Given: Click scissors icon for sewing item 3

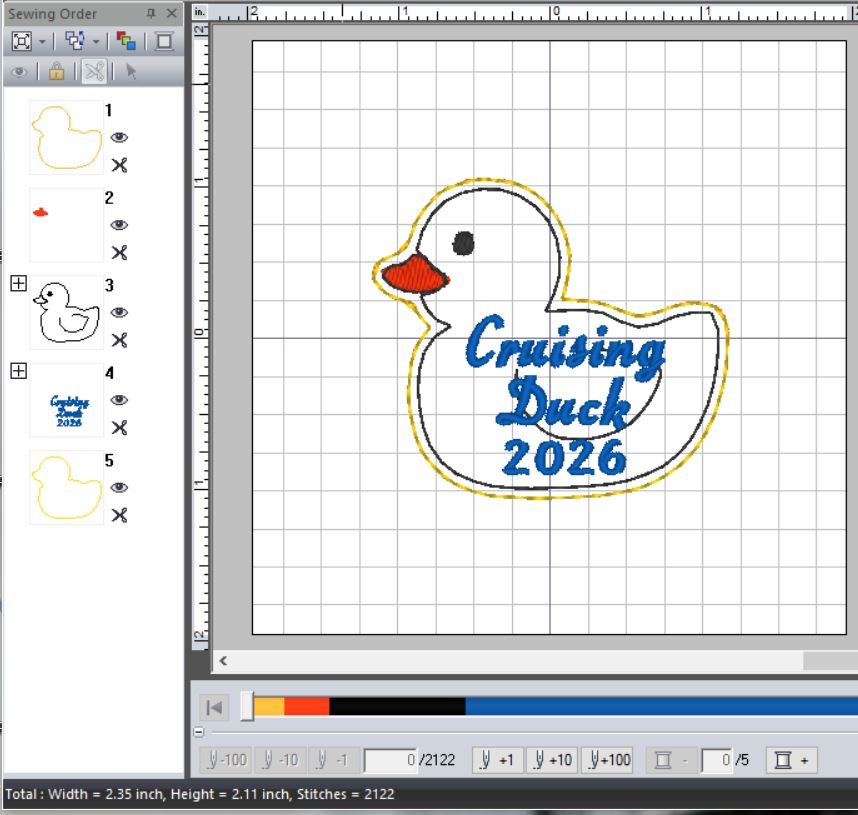Looking at the screenshot, I should pos(119,340).
